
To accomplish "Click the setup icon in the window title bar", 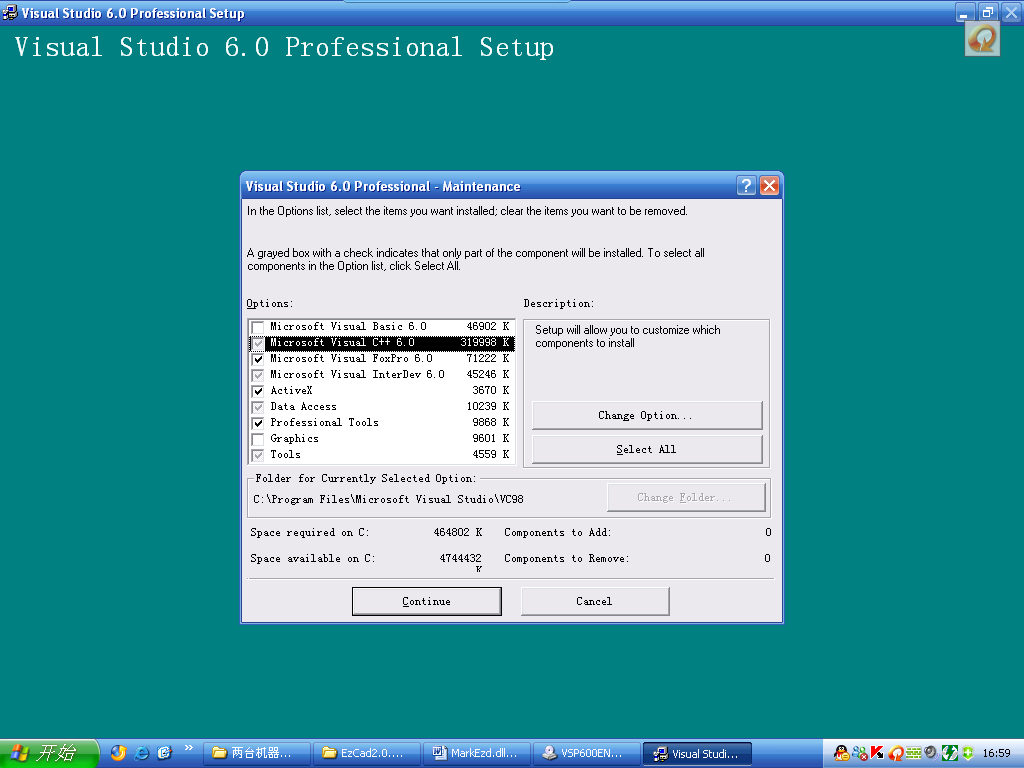I will coord(10,12).
